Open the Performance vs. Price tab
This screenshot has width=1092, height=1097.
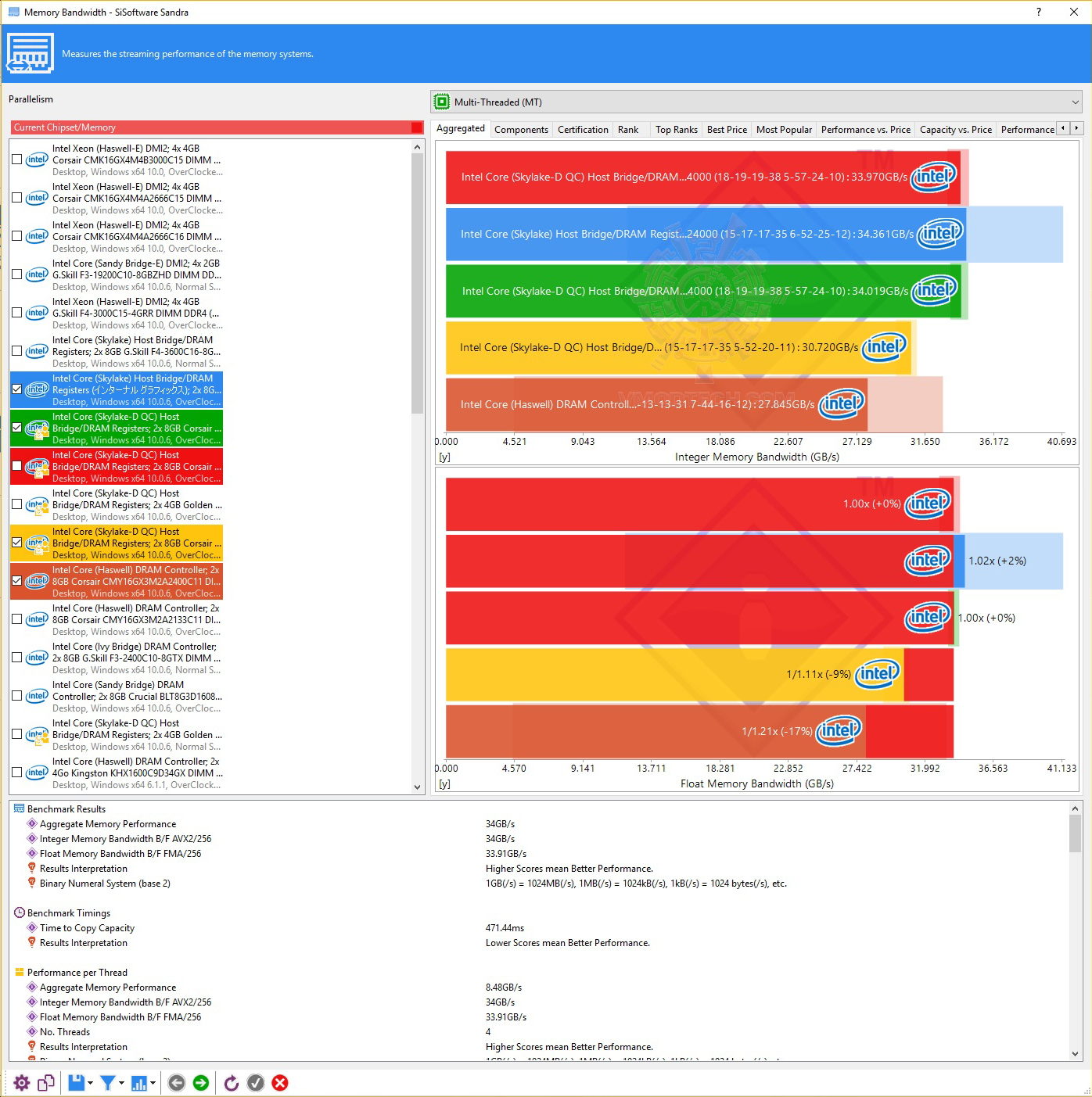pos(866,130)
